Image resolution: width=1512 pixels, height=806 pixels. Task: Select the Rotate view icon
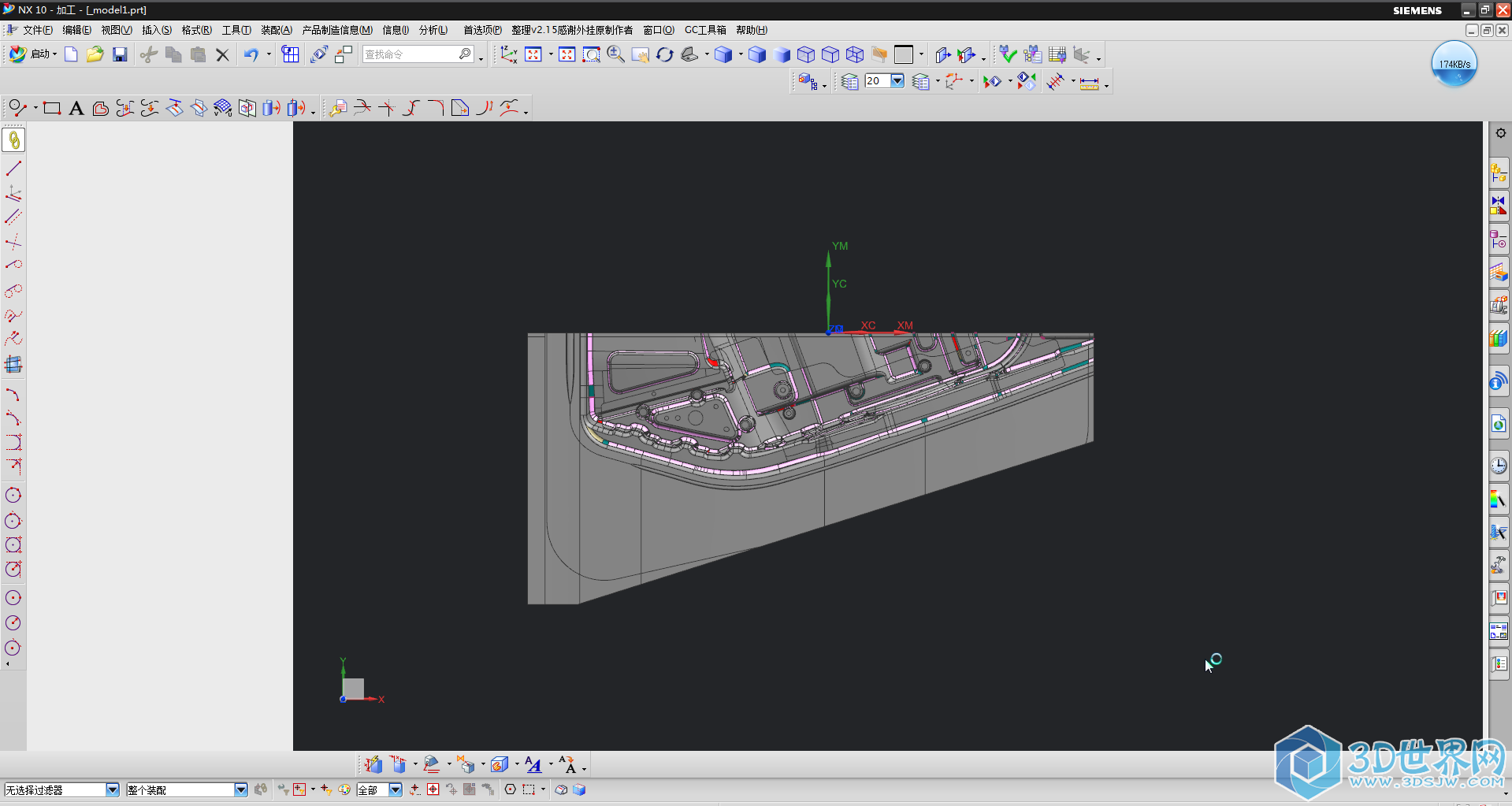click(665, 54)
